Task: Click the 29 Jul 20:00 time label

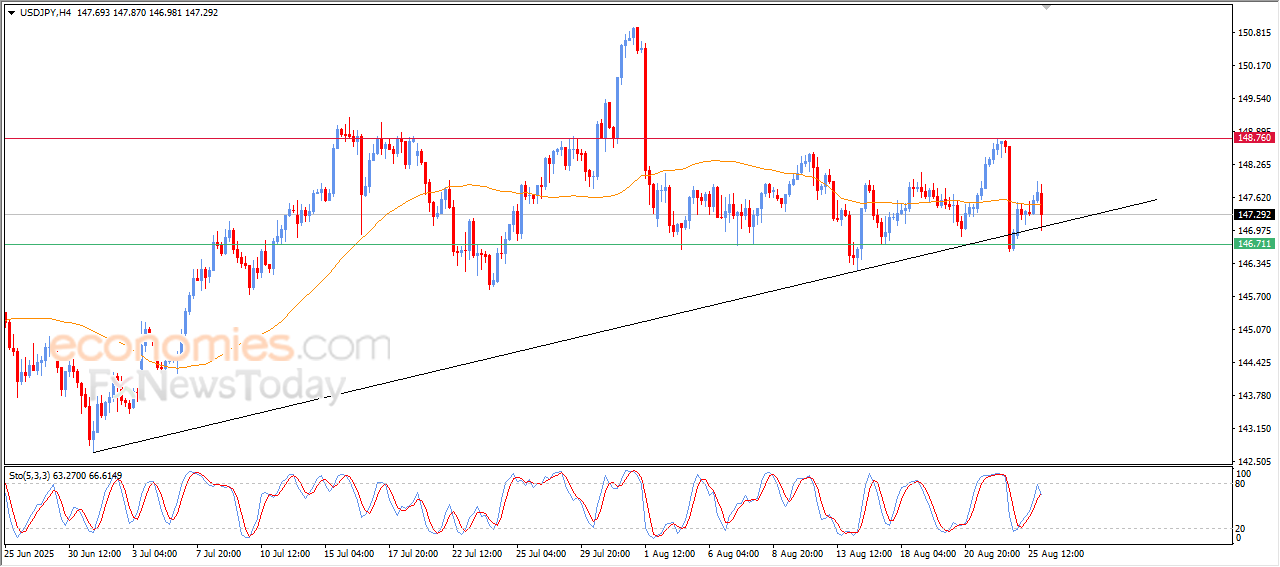Action: [607, 553]
